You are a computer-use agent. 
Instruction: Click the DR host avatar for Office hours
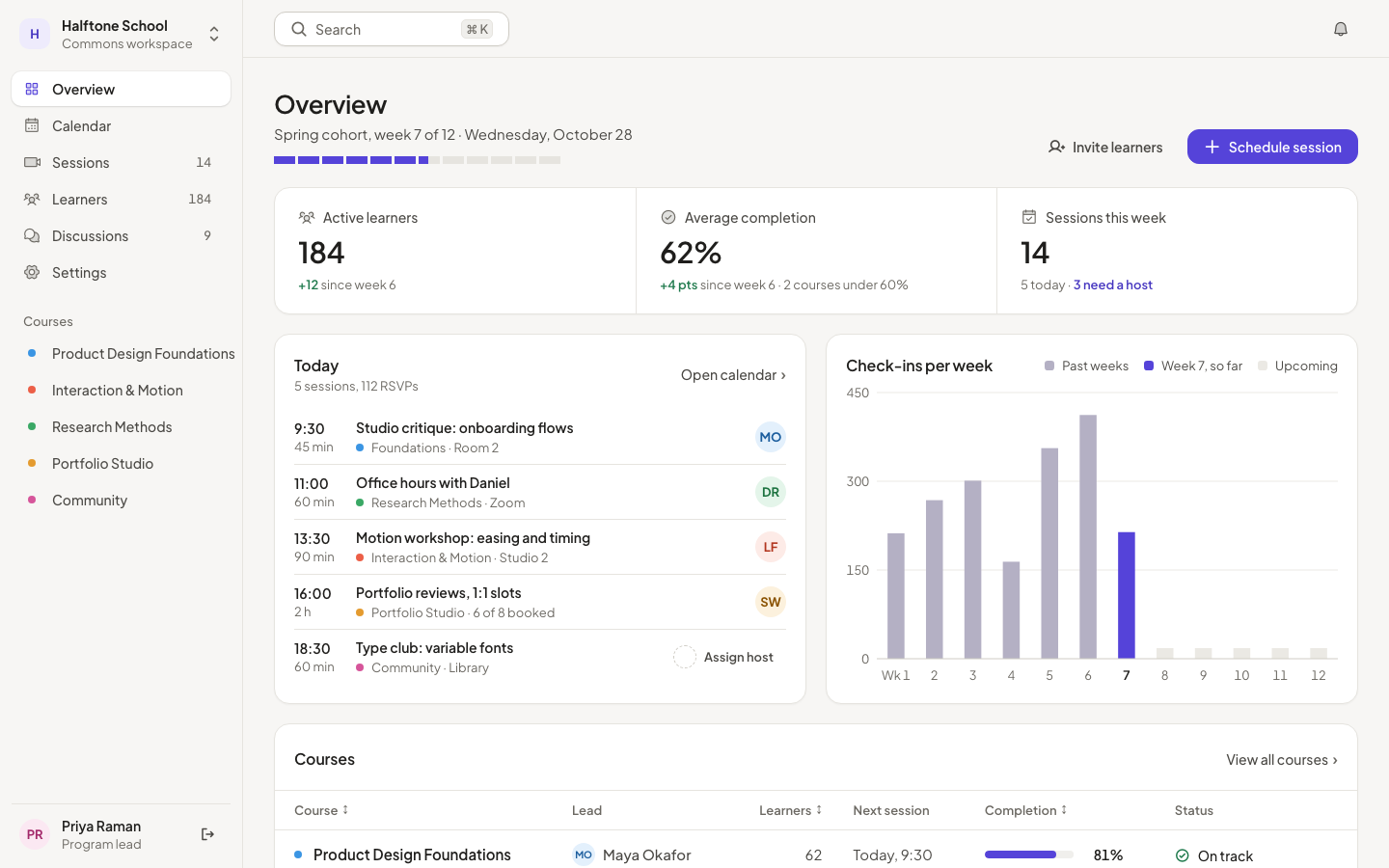tap(771, 492)
